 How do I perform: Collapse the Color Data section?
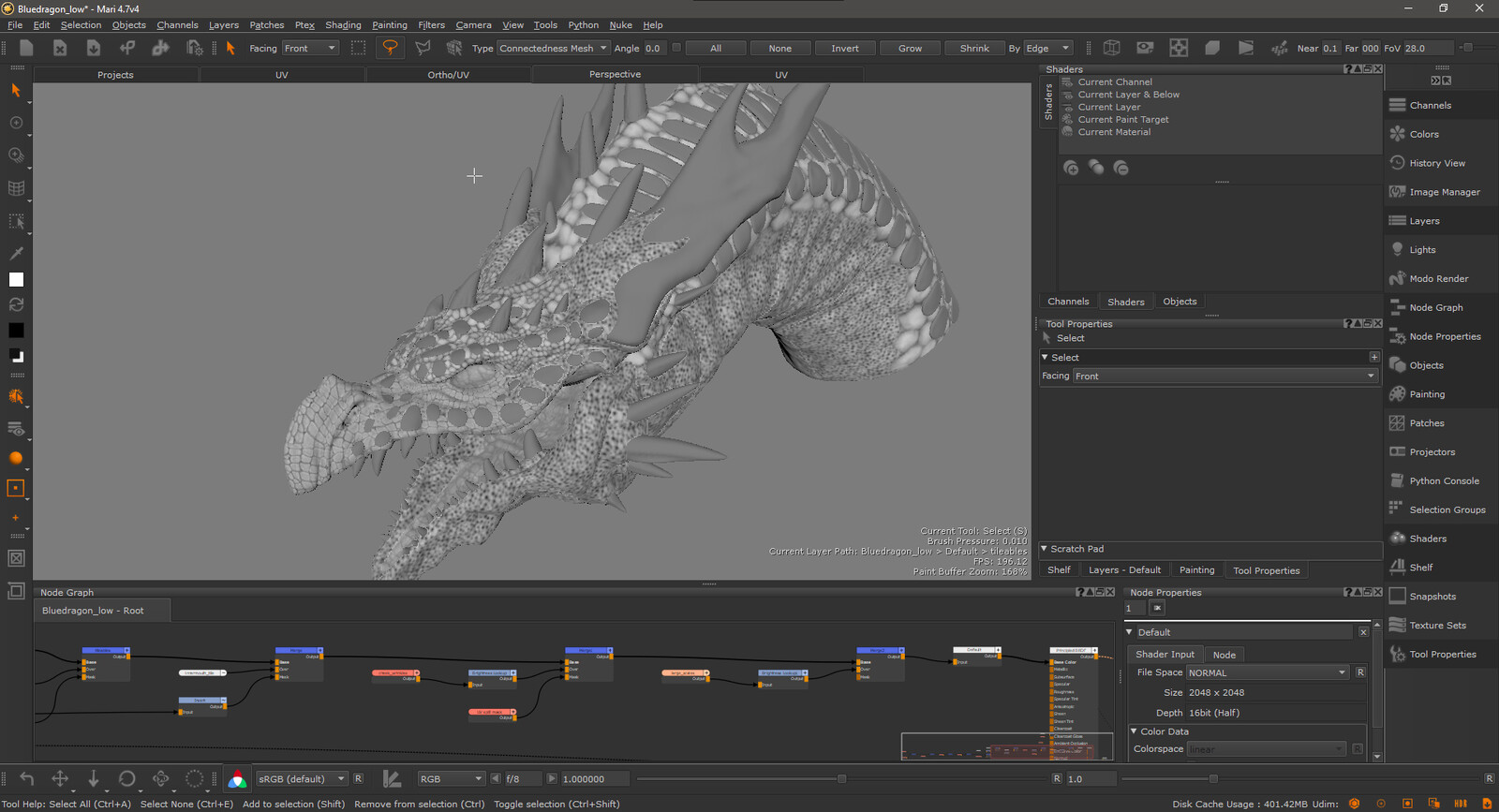click(1134, 731)
